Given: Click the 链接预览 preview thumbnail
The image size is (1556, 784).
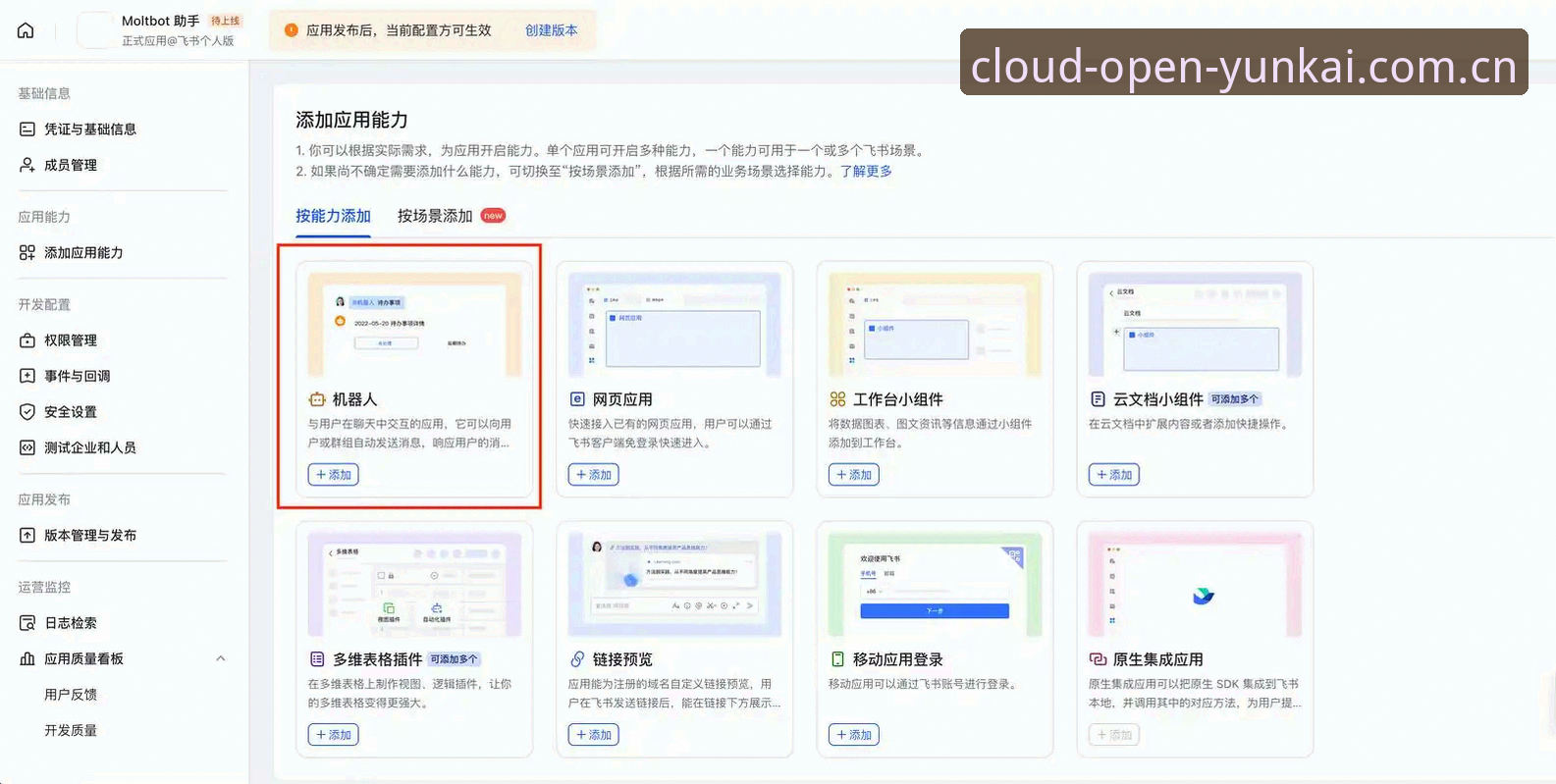Looking at the screenshot, I should (x=674, y=585).
